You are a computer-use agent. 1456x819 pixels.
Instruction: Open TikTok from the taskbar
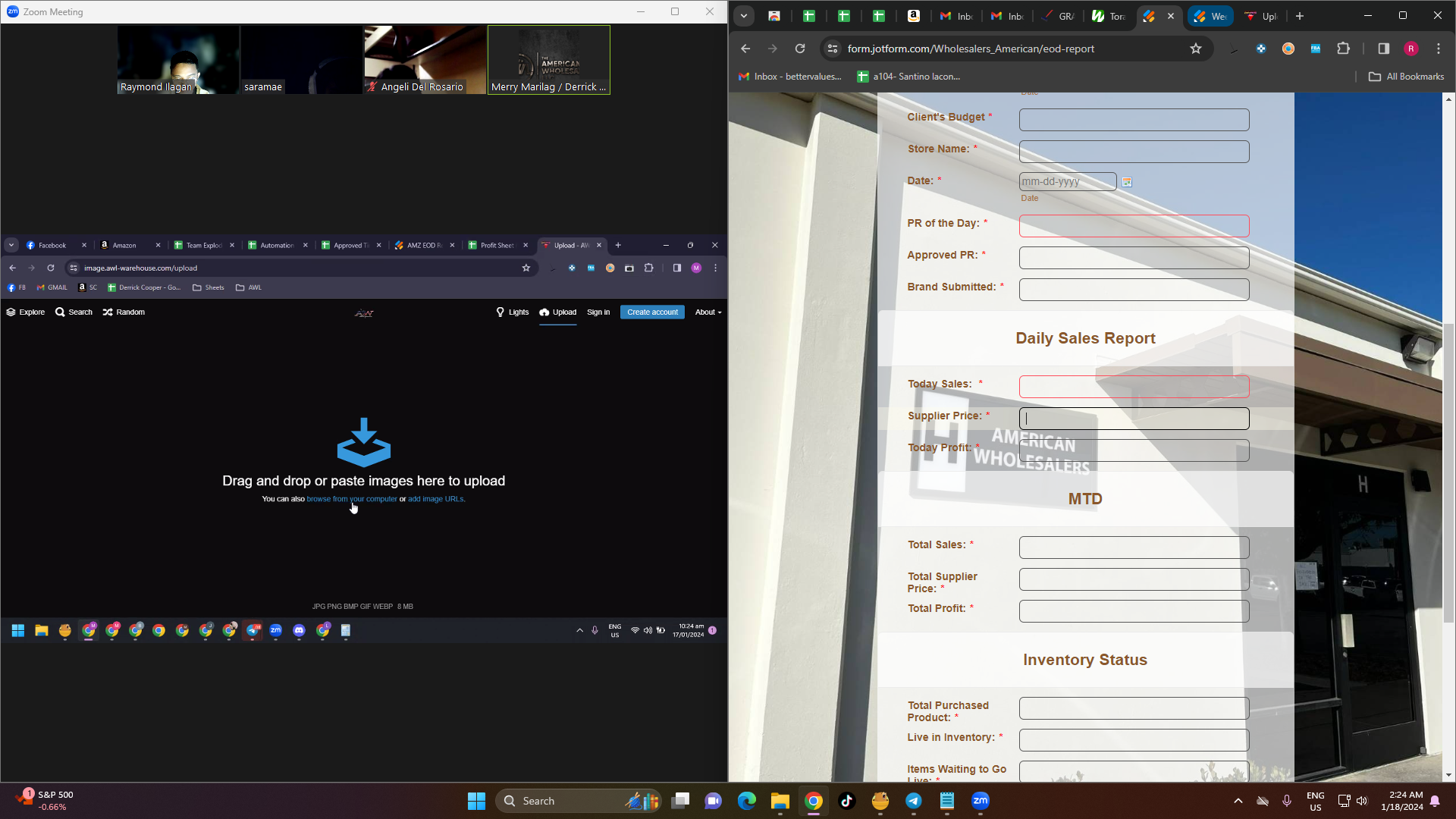point(847,801)
